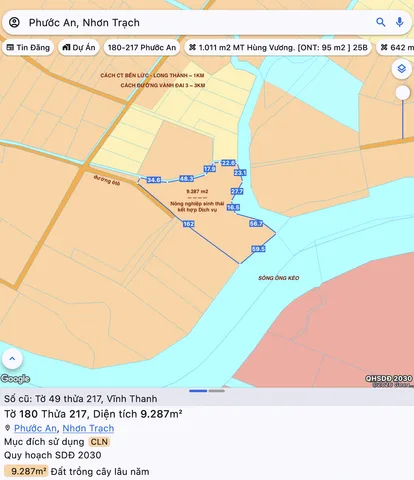The width and height of the screenshot is (414, 480).
Task: Select the '180-217 Phước An' chip
Action: [142, 48]
